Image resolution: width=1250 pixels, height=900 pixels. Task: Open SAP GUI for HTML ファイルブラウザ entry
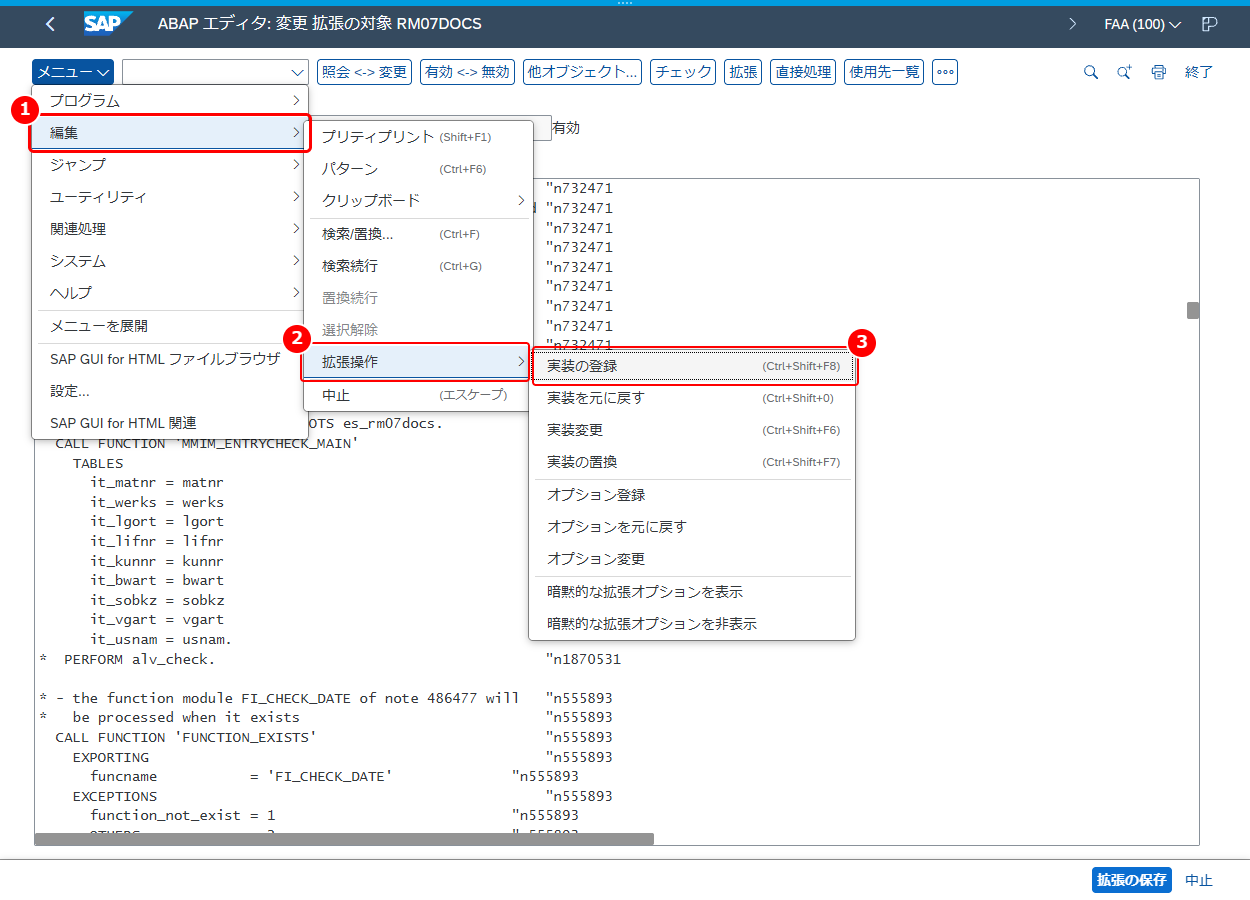tap(170, 359)
